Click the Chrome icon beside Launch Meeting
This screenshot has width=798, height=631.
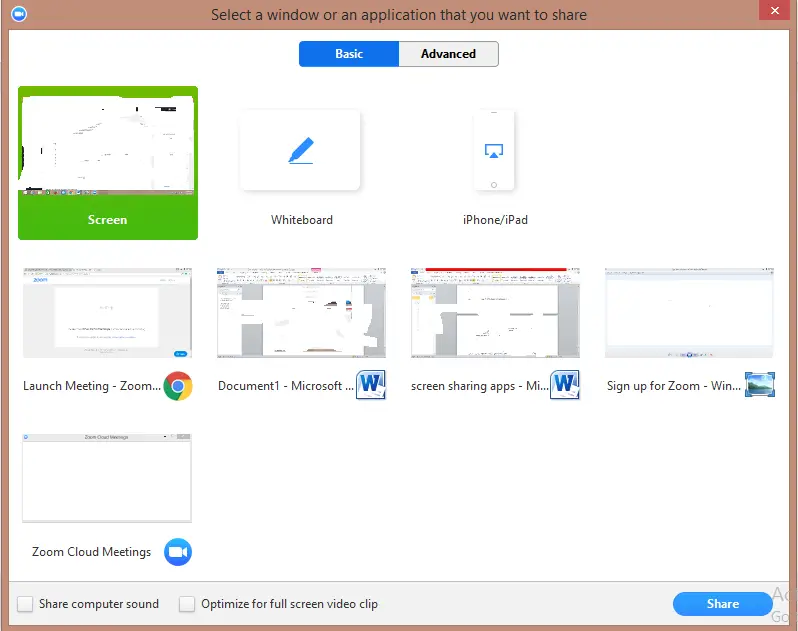pos(178,386)
